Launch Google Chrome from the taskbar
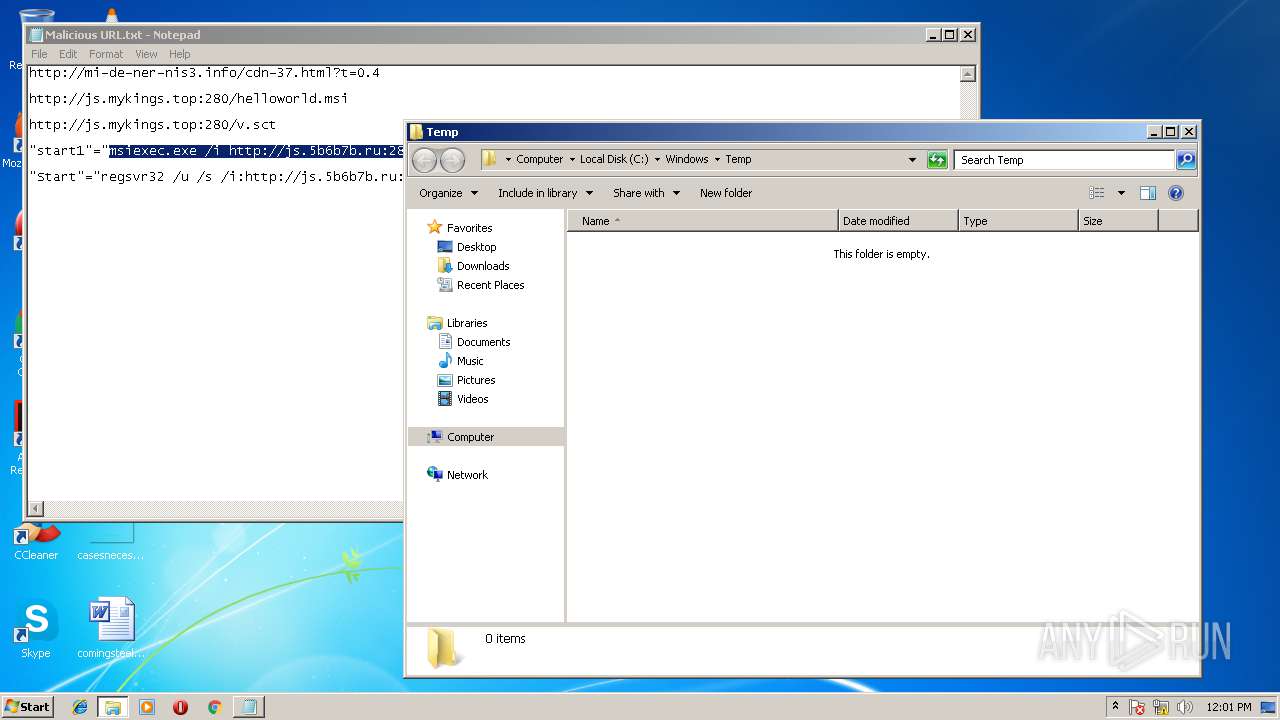 pyautogui.click(x=214, y=707)
